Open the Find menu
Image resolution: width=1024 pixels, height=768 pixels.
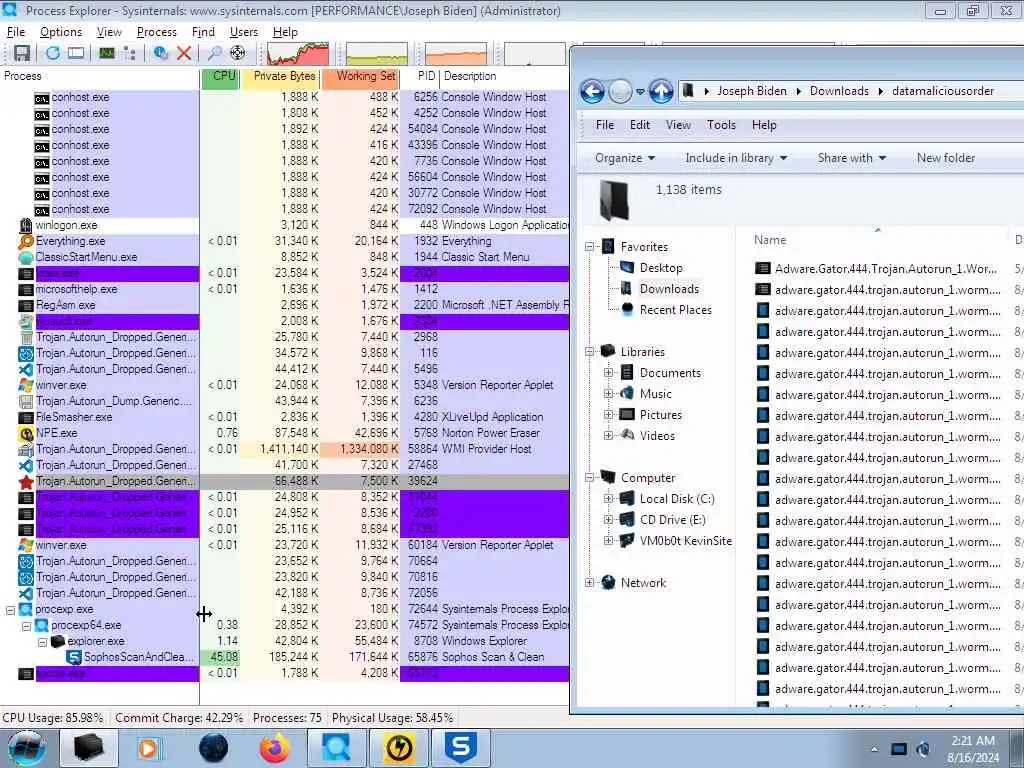pyautogui.click(x=203, y=32)
